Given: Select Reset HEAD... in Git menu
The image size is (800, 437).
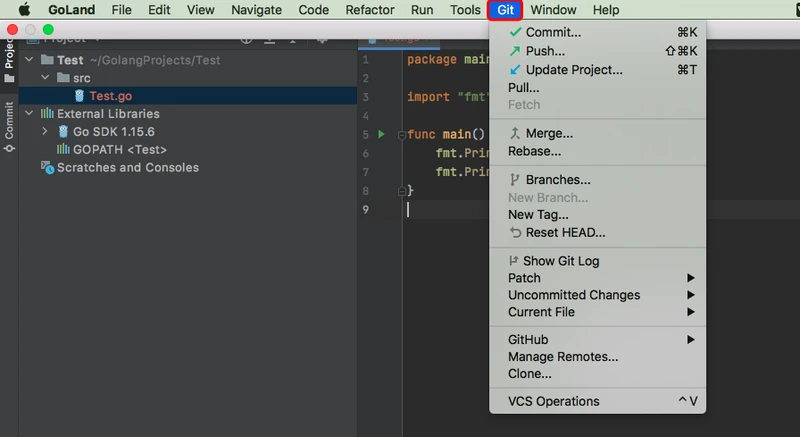Looking at the screenshot, I should [x=597, y=233].
